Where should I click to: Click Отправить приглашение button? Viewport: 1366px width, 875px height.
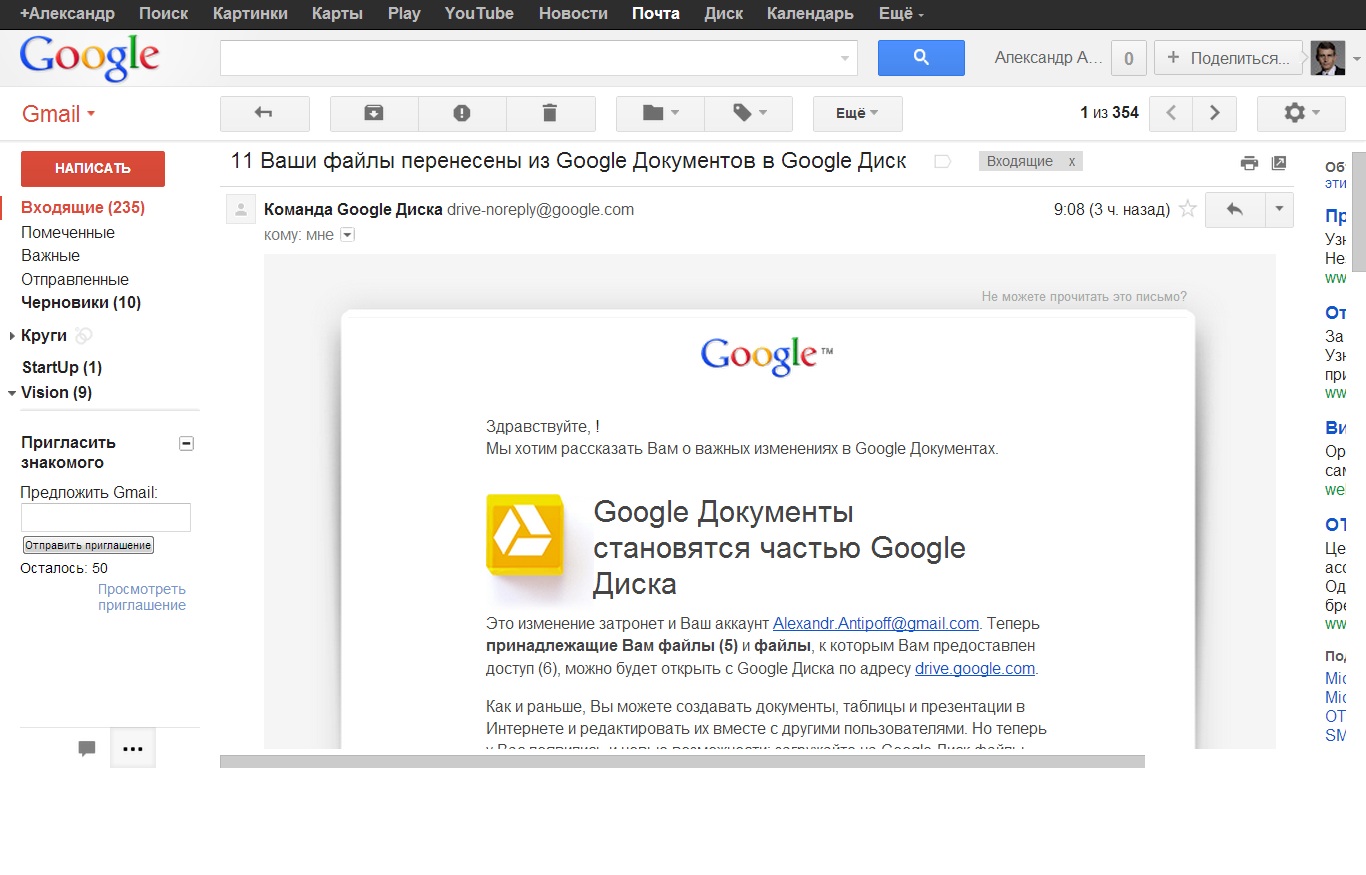88,545
